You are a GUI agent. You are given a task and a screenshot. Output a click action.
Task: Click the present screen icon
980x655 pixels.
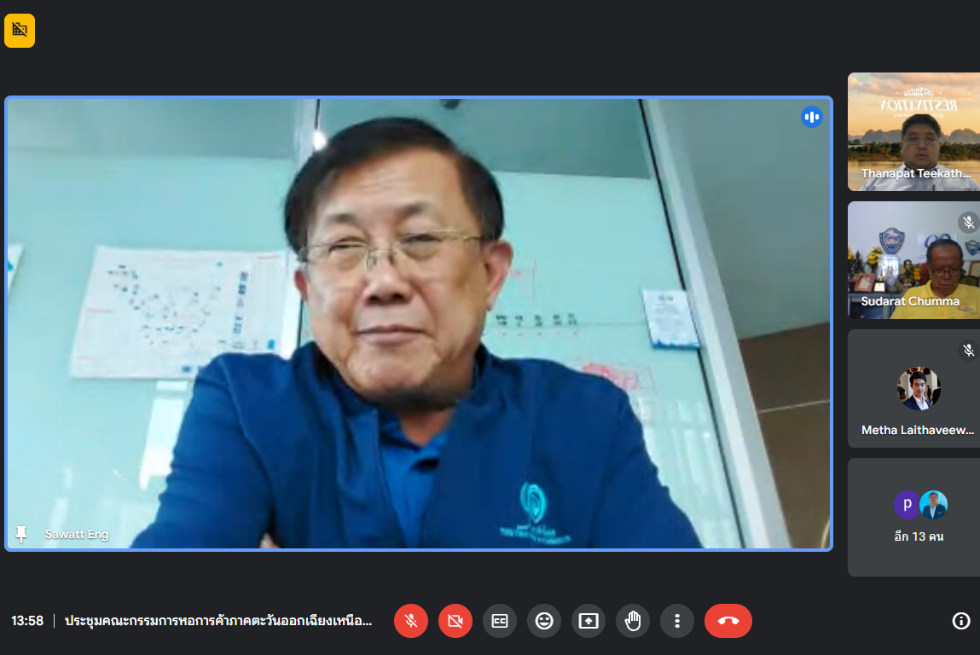tap(589, 621)
